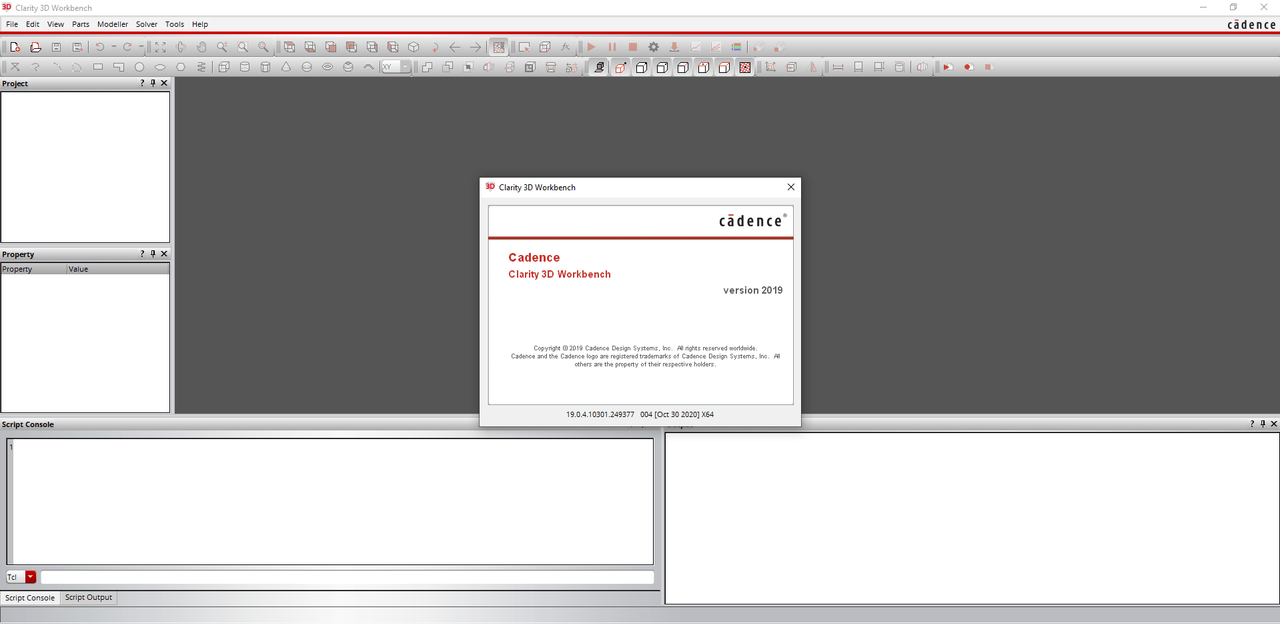
Task: Open the View menu
Action: click(55, 24)
